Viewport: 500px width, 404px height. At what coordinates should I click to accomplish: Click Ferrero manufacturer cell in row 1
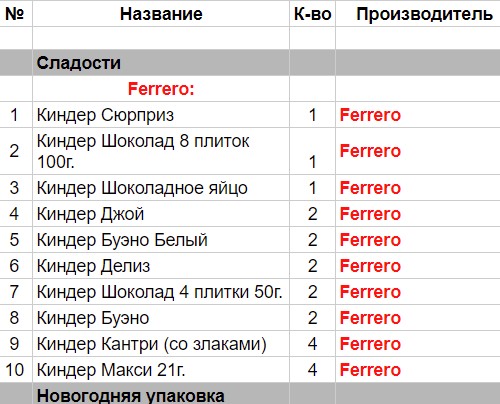pos(418,115)
